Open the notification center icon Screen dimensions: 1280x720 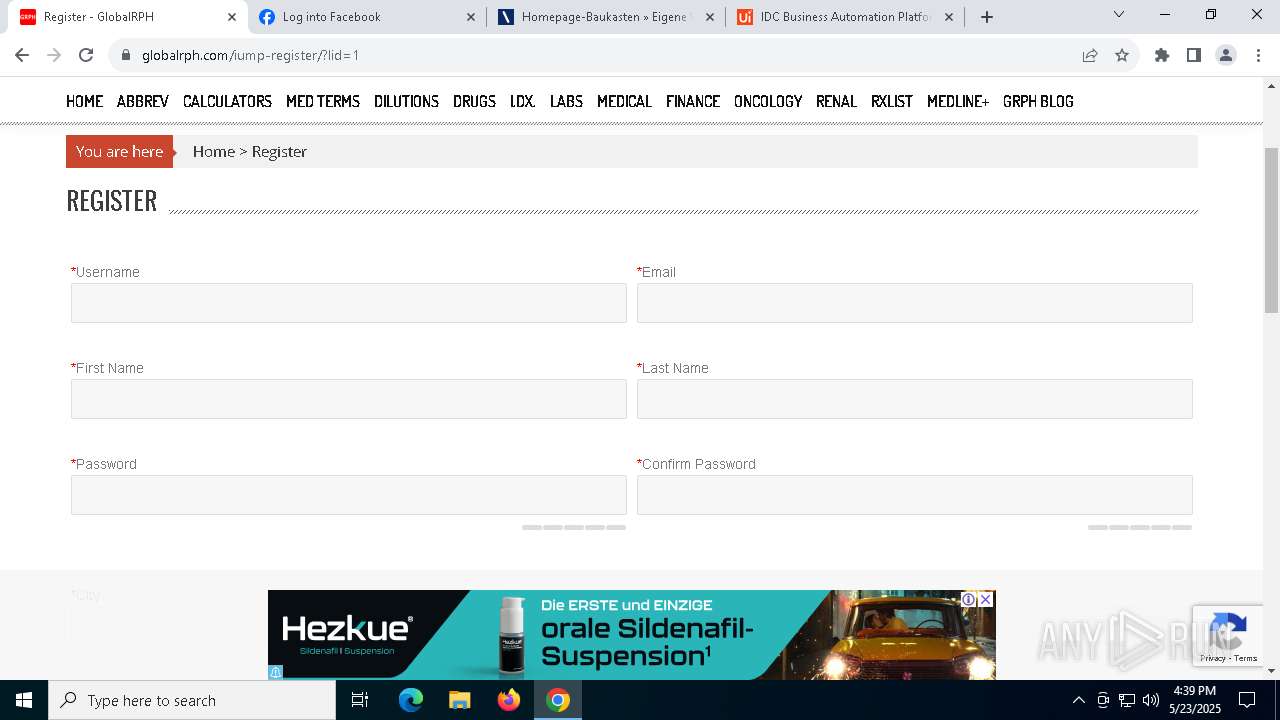click(x=1247, y=700)
